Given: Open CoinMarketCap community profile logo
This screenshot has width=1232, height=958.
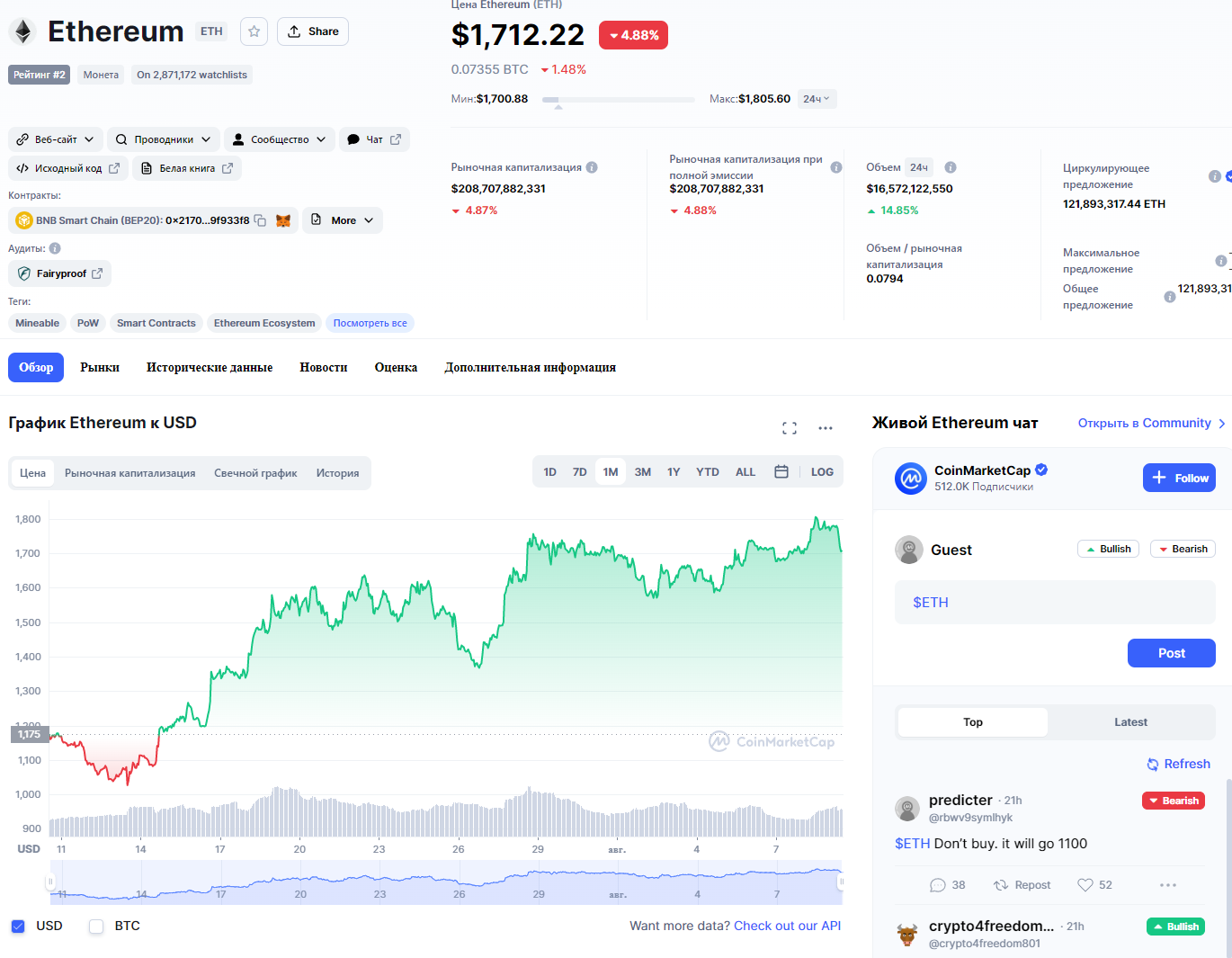Looking at the screenshot, I should tap(911, 479).
